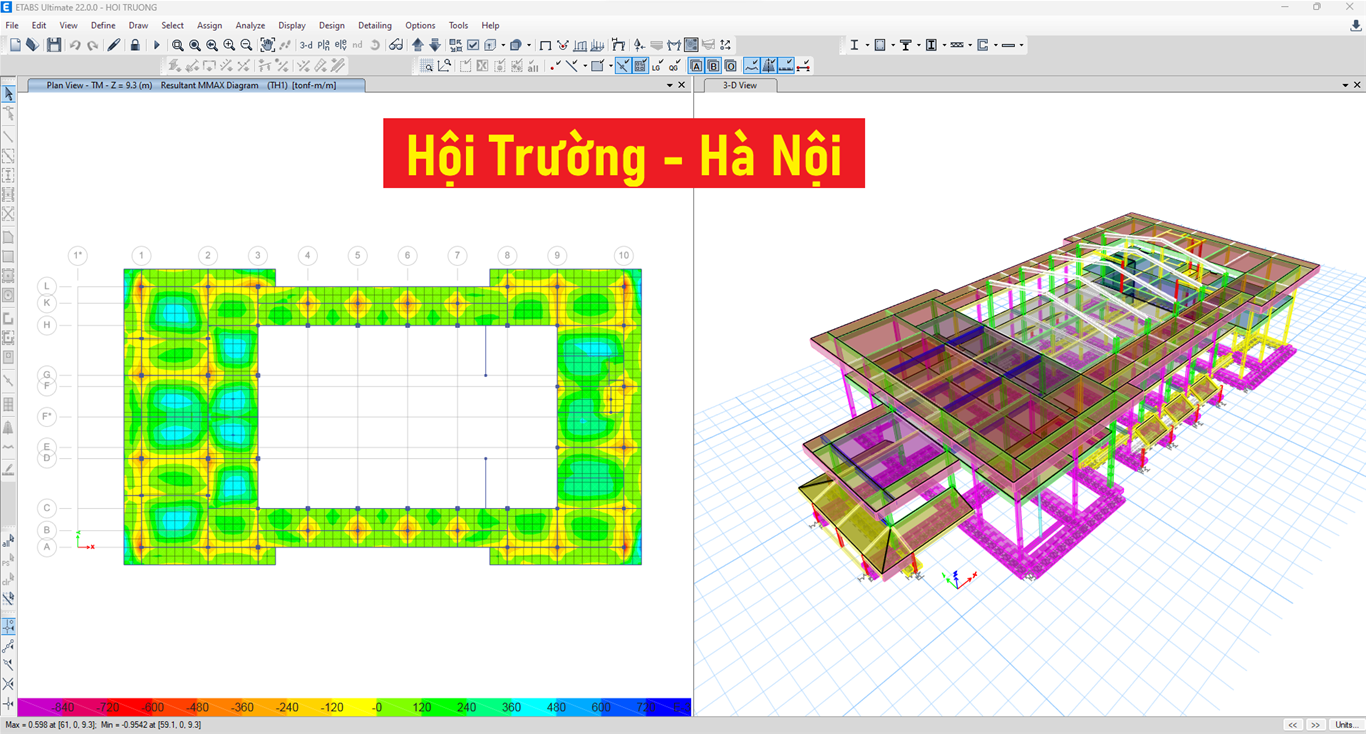1366x734 pixels.
Task: Toggle snap to grid intersections
Action: click(639, 65)
